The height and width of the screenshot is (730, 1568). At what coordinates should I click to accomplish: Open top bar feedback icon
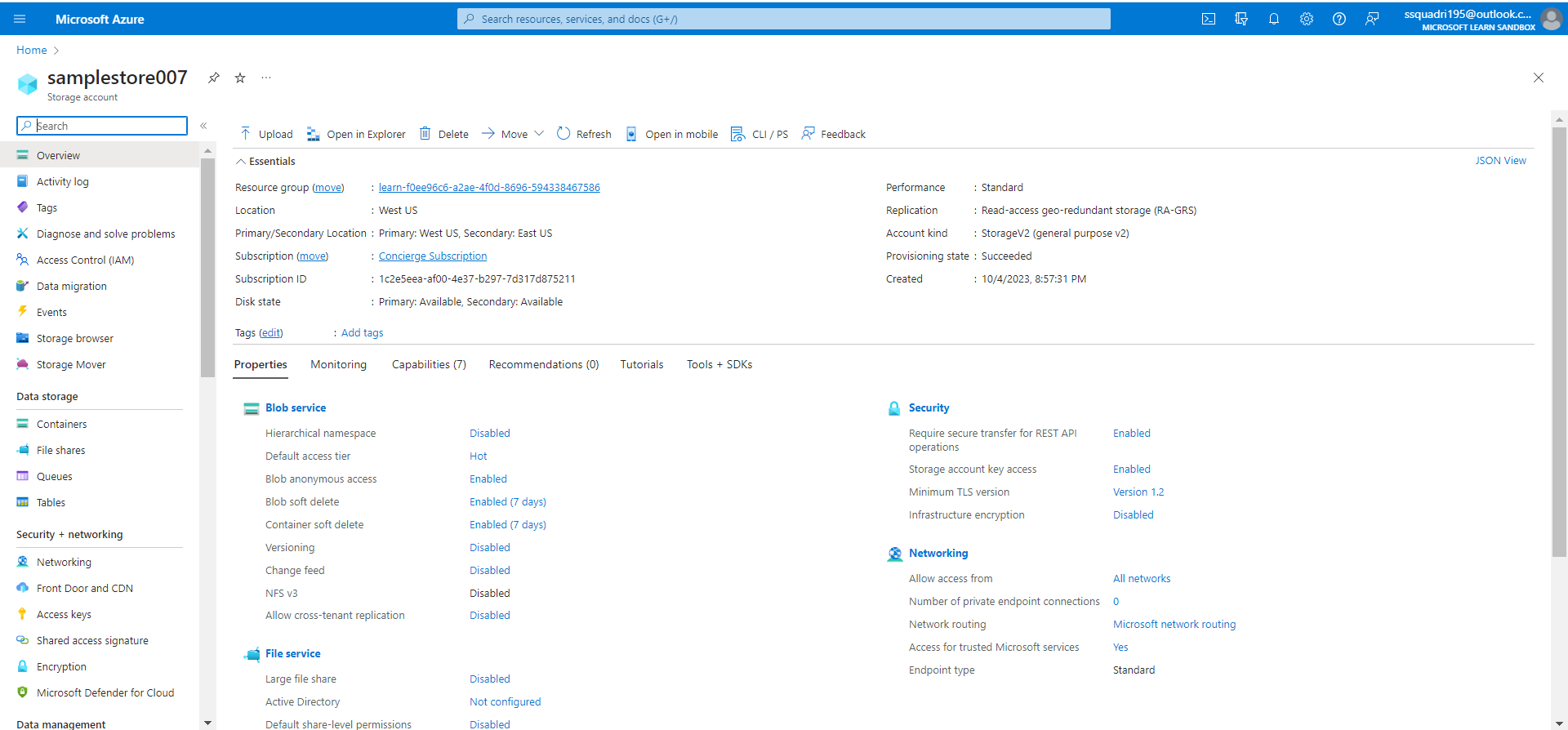(1372, 19)
